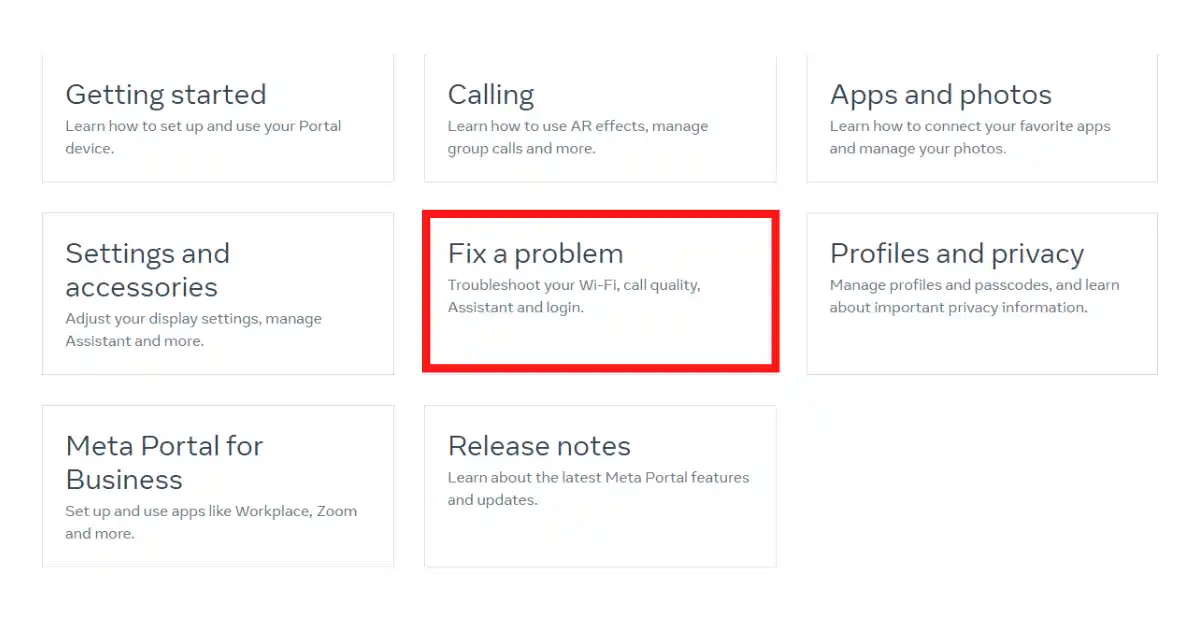Click text "Learn how to use AR effects, manage group calls and more."
This screenshot has height=630, width=1200.
pos(578,137)
